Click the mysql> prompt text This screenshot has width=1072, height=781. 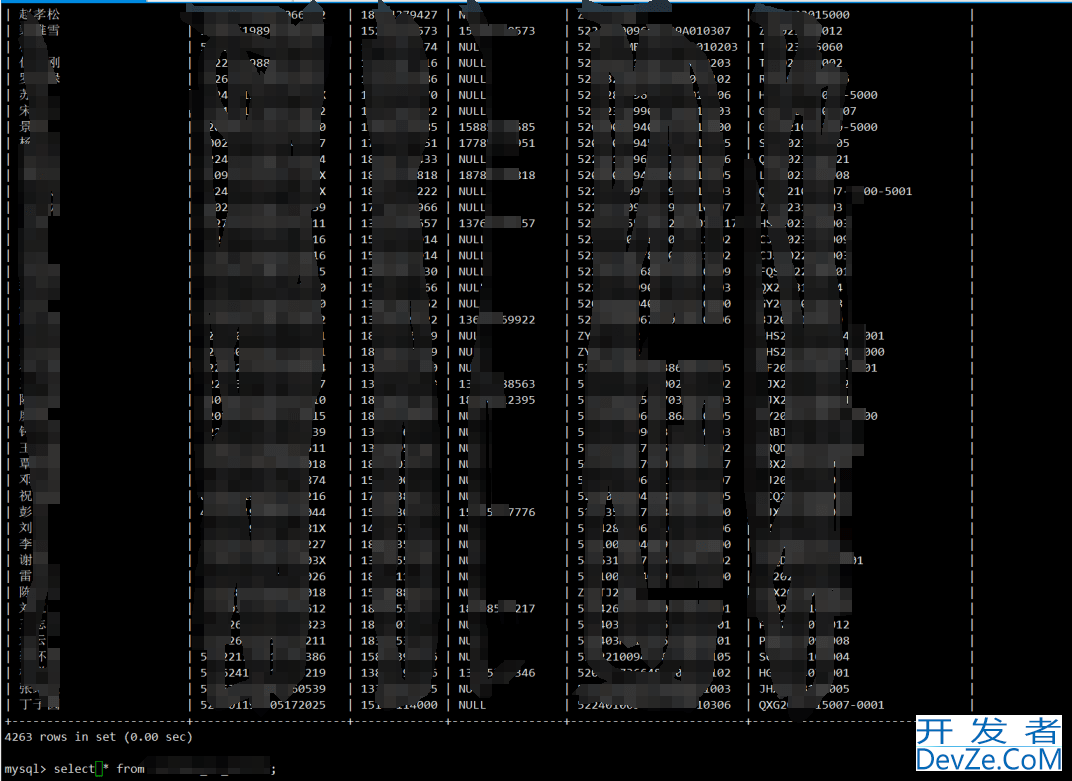coord(25,769)
